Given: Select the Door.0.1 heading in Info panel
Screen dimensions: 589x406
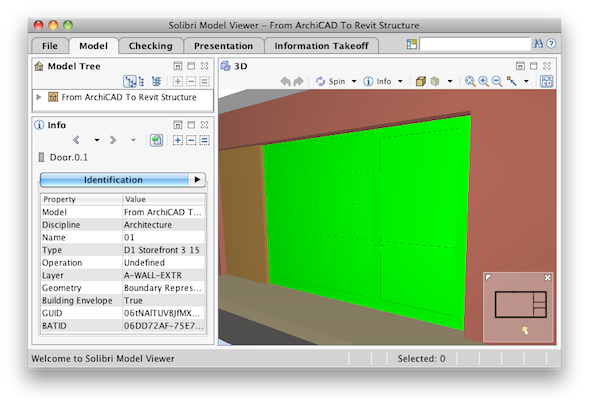Looking at the screenshot, I should [69, 157].
